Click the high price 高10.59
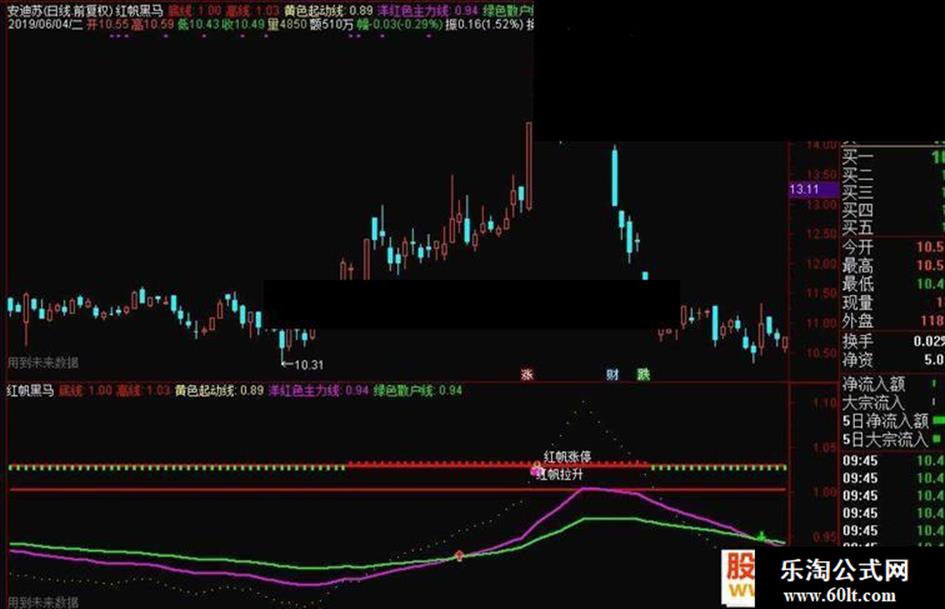This screenshot has width=945, height=609. coord(152,25)
